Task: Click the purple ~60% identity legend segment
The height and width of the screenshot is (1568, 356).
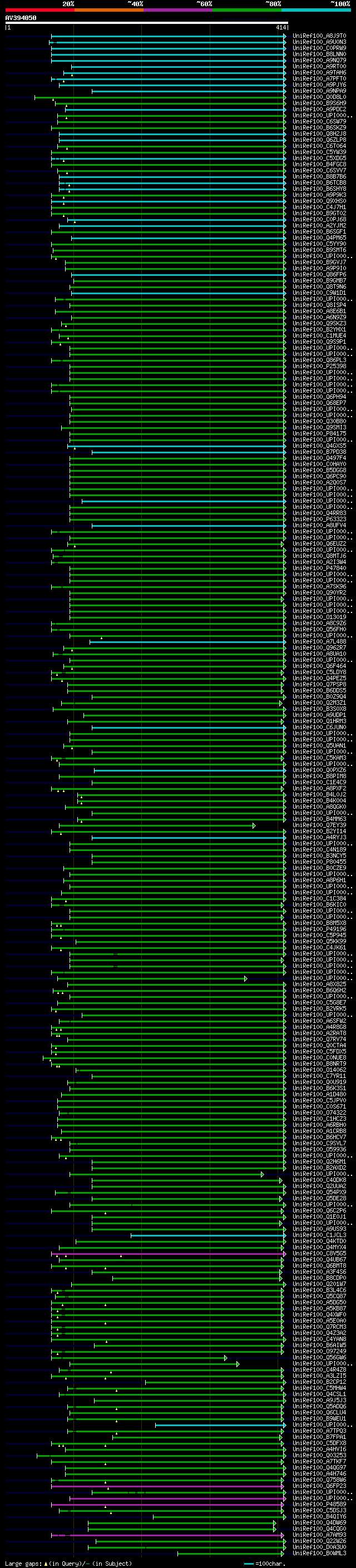Action: (179, 10)
